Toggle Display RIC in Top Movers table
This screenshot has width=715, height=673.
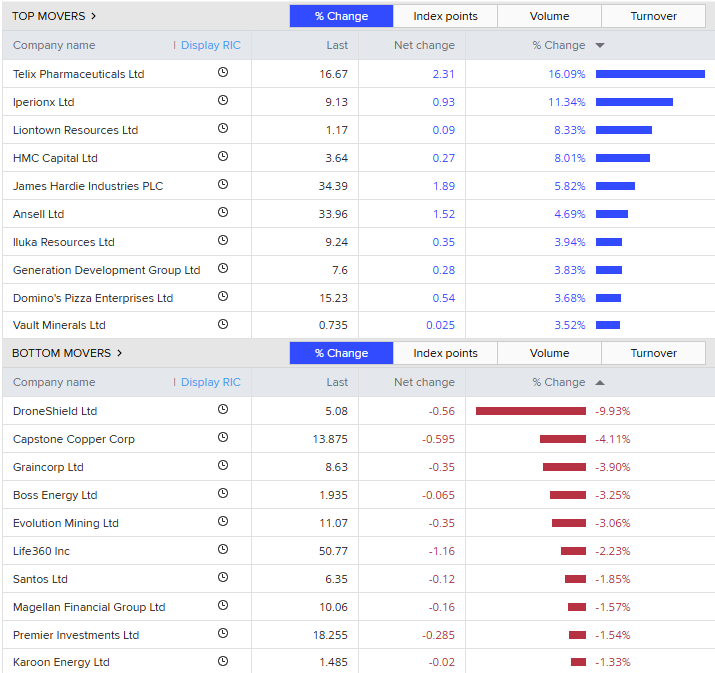click(210, 45)
